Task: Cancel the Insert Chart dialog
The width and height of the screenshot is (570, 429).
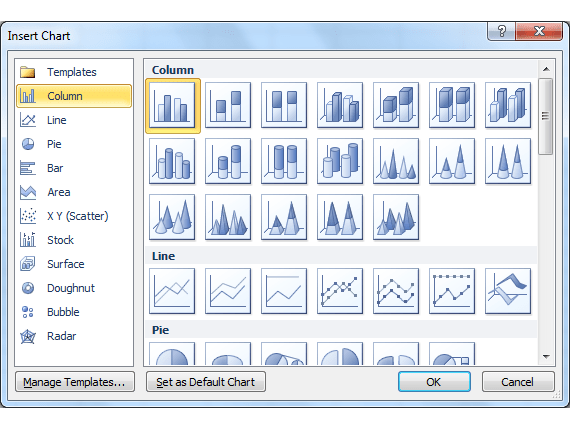Action: pyautogui.click(x=518, y=382)
